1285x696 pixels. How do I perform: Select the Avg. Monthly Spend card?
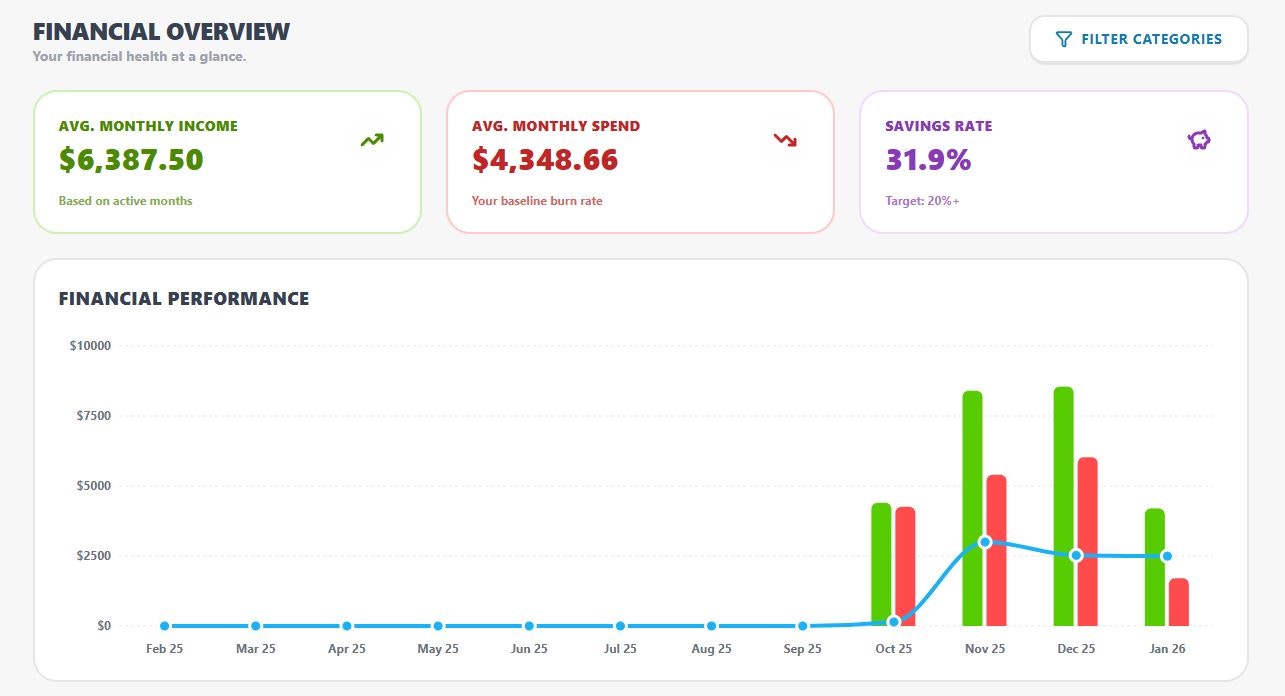[x=640, y=160]
